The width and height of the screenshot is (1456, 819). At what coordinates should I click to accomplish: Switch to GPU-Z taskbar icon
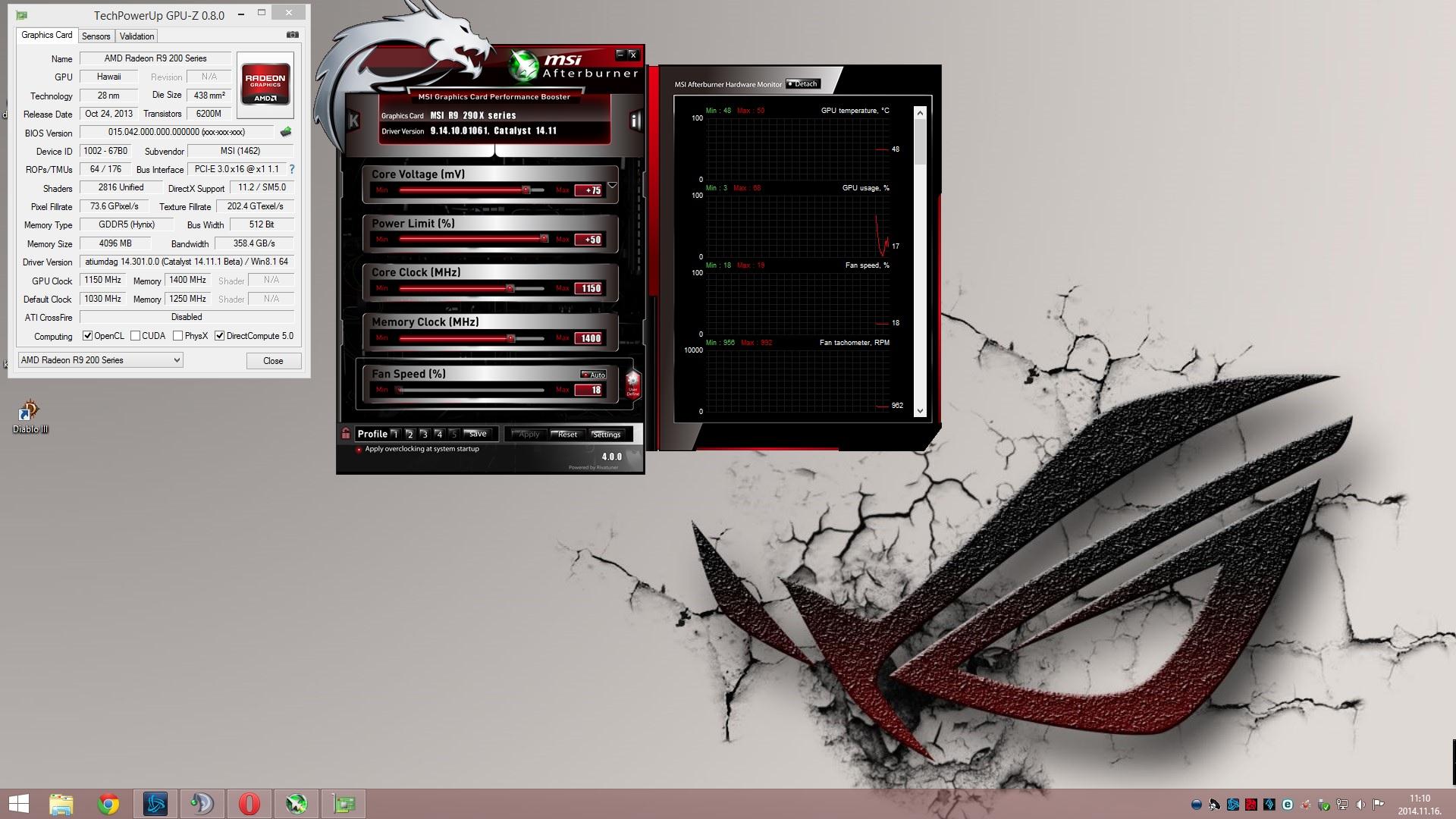point(344,804)
